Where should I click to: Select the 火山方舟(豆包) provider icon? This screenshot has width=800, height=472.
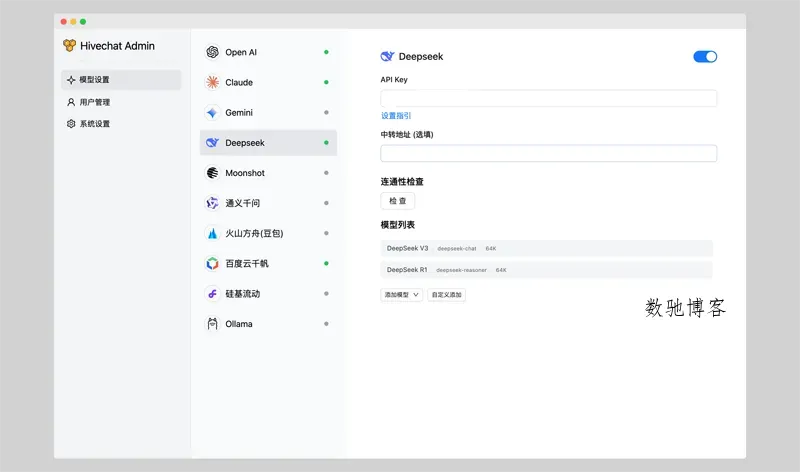212,233
